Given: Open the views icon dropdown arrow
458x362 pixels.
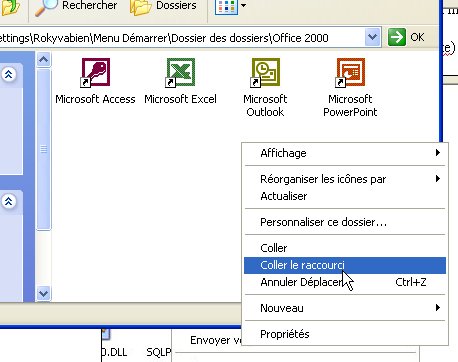Looking at the screenshot, I should [x=244, y=5].
